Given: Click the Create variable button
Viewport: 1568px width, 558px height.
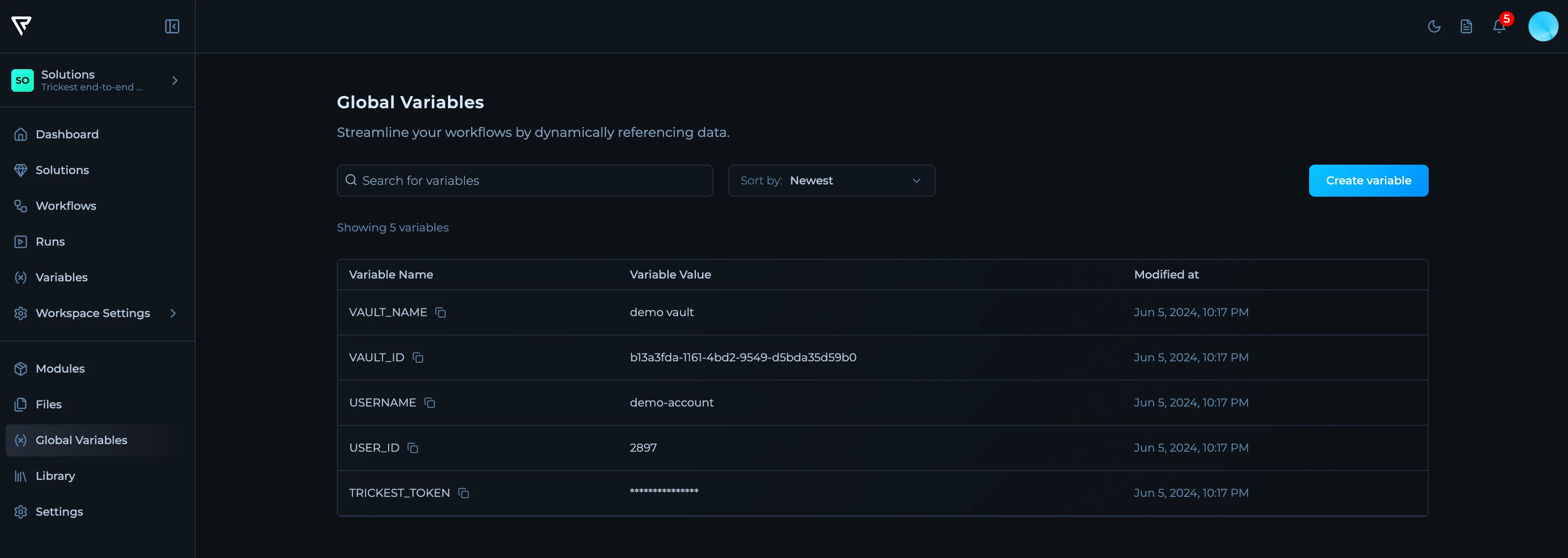Looking at the screenshot, I should [1368, 181].
